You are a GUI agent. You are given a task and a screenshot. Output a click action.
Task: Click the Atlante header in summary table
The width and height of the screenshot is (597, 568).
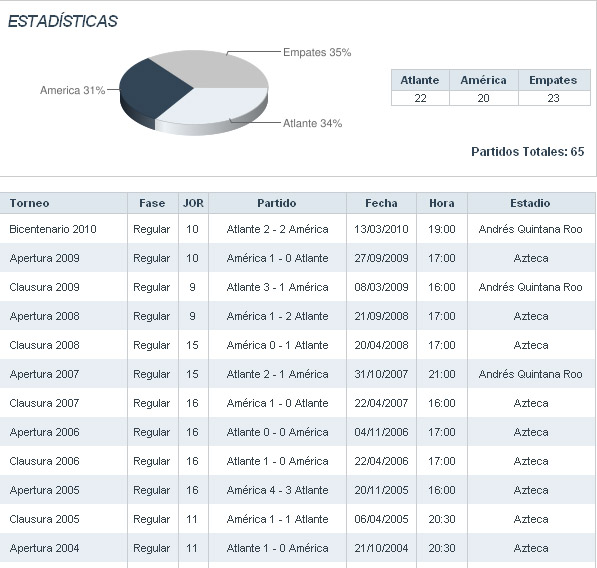coord(420,80)
